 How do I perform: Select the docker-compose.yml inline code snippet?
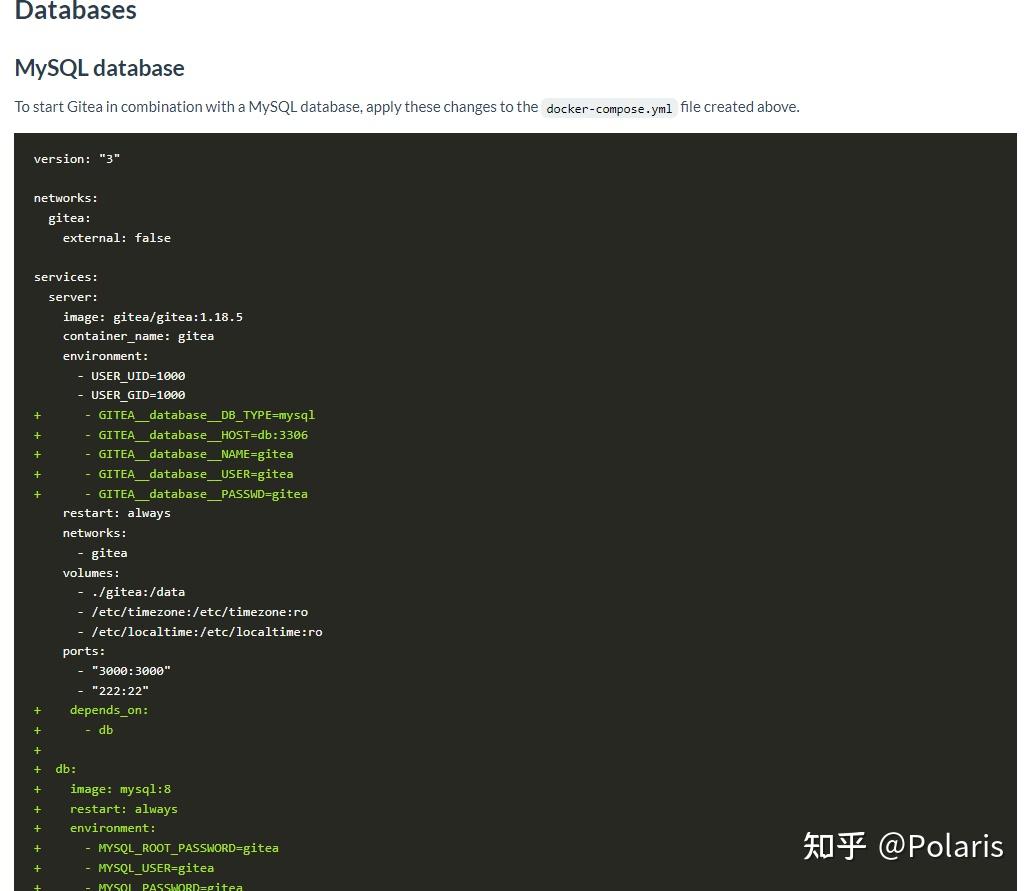tap(609, 108)
